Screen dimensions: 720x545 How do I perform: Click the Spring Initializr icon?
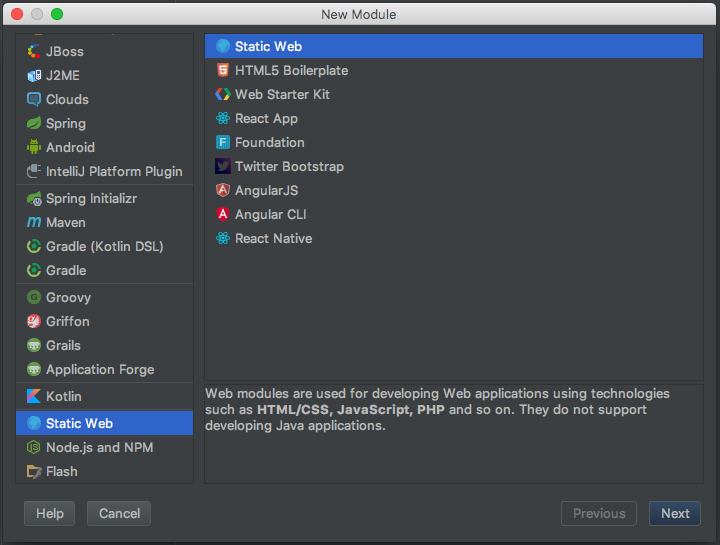(x=34, y=198)
